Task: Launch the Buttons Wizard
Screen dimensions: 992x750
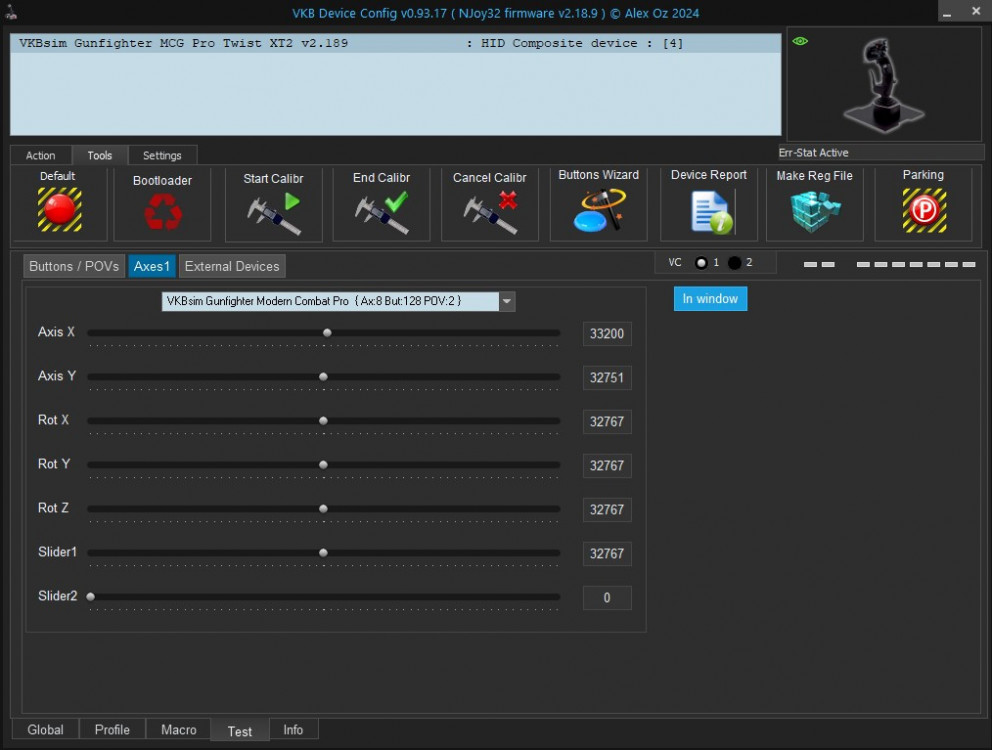Action: [597, 210]
